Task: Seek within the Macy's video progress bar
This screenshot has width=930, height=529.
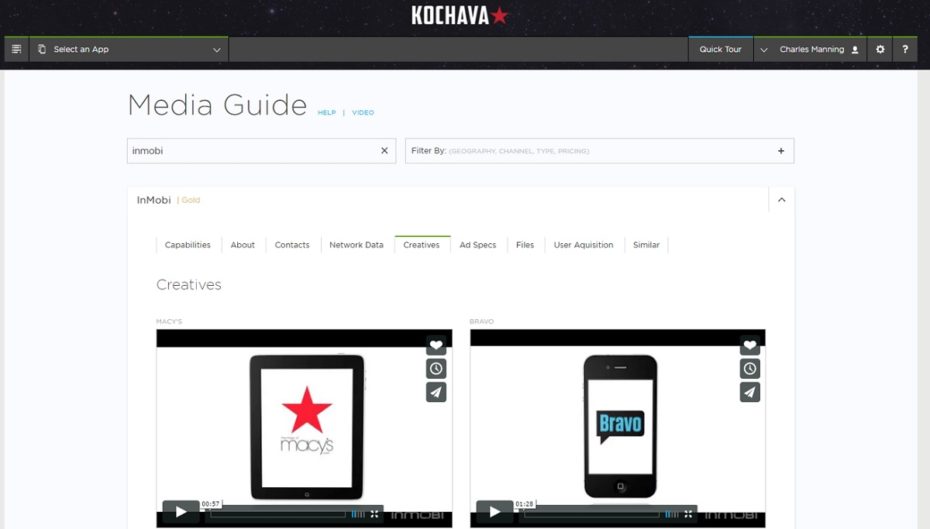Action: [278, 514]
